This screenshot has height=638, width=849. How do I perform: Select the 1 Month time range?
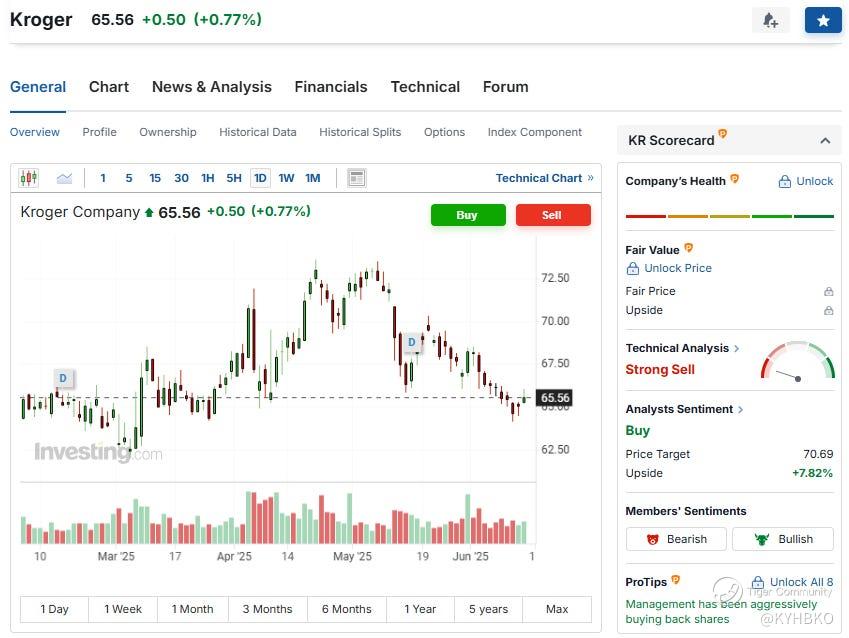(193, 609)
